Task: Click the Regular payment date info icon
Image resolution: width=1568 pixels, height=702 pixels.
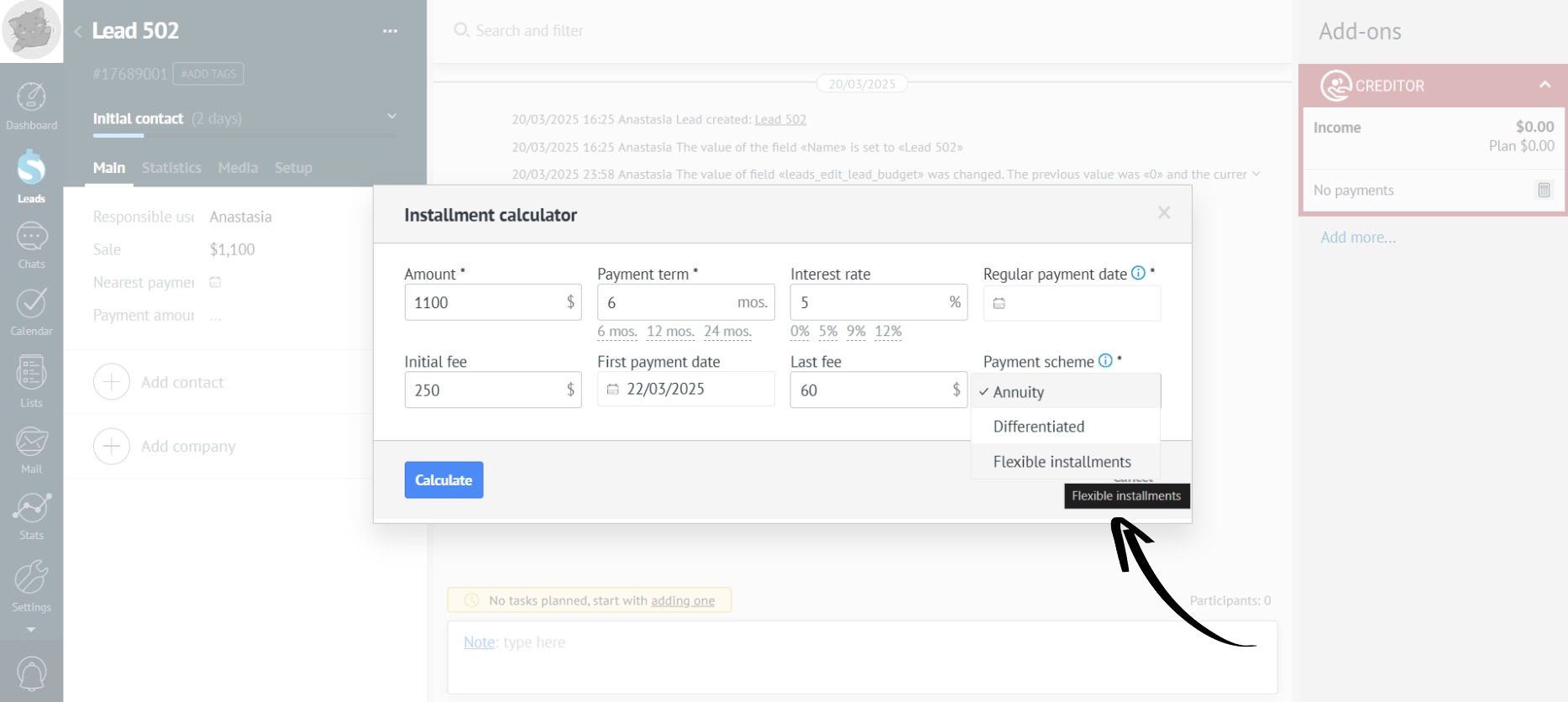Action: [1138, 273]
